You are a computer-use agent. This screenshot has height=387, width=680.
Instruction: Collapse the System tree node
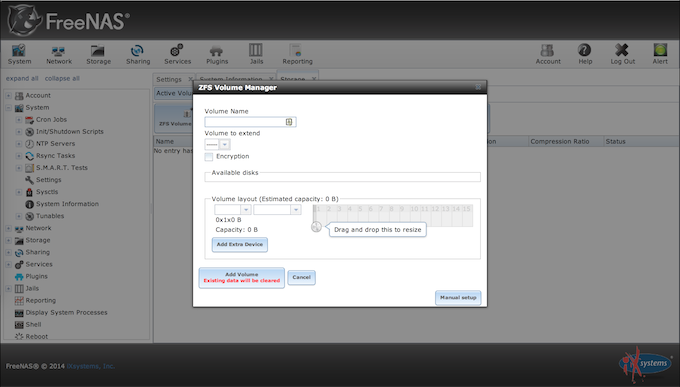point(8,108)
